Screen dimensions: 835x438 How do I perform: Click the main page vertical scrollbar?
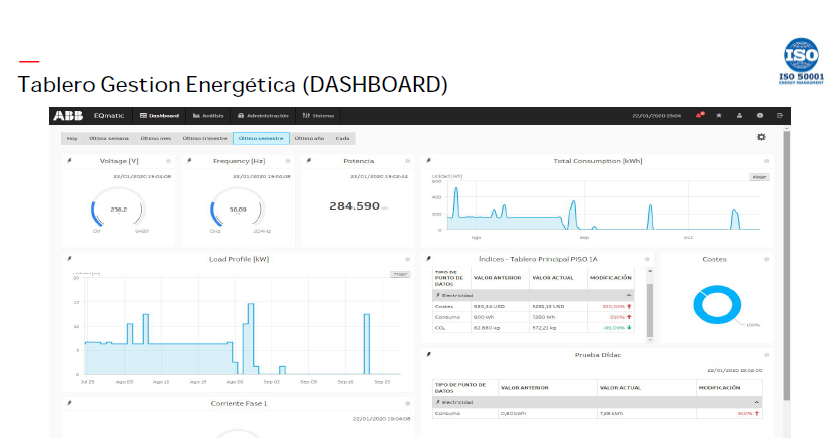coord(787,265)
